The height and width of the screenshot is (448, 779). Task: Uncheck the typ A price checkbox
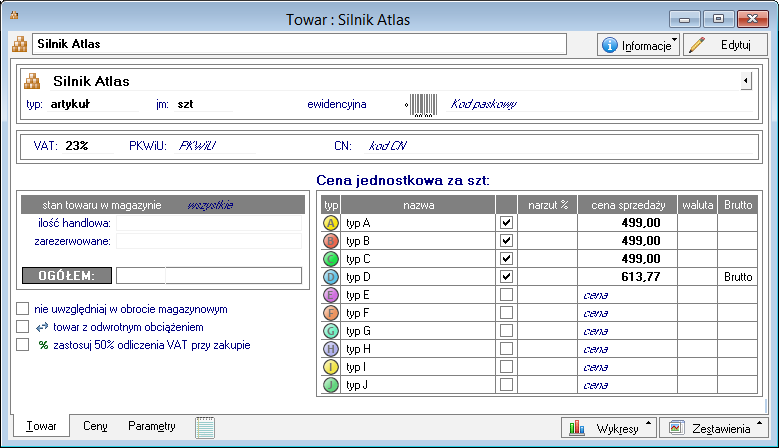[506, 223]
